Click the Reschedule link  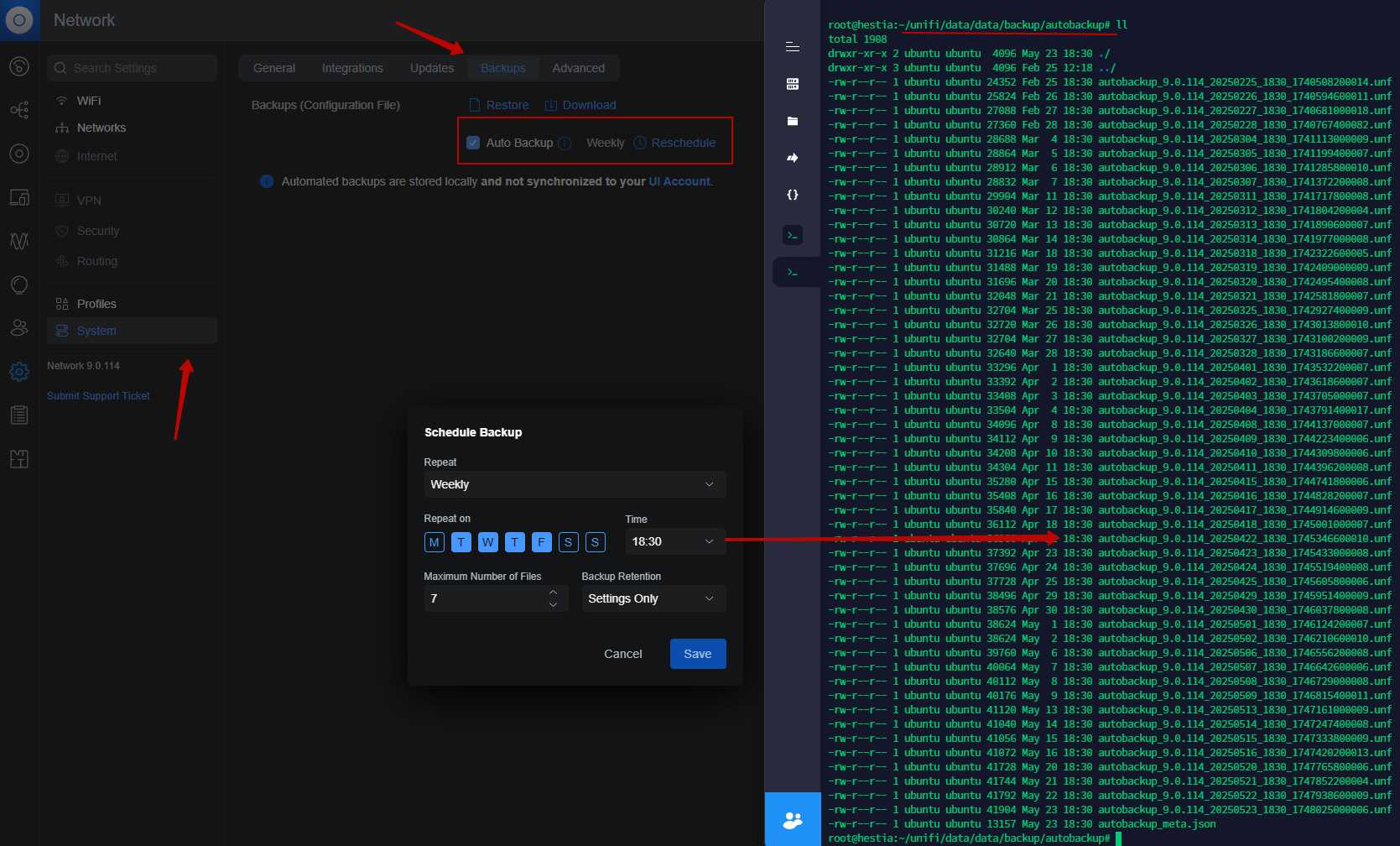point(675,143)
